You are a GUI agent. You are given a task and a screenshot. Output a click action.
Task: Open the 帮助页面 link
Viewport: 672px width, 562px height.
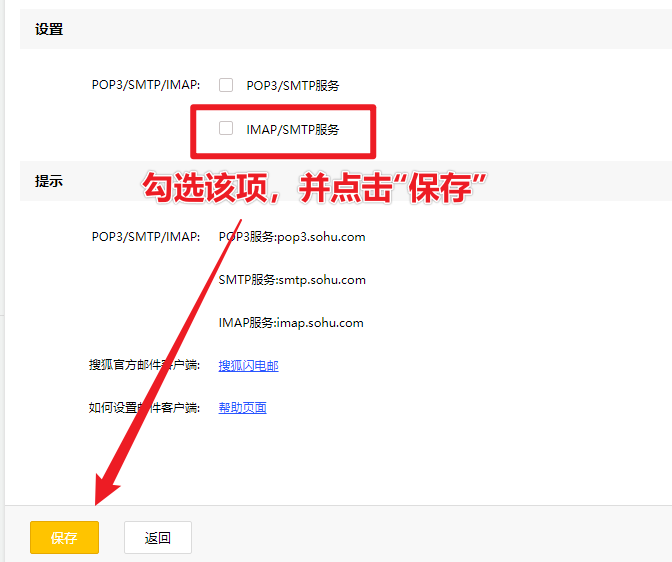(x=242, y=407)
